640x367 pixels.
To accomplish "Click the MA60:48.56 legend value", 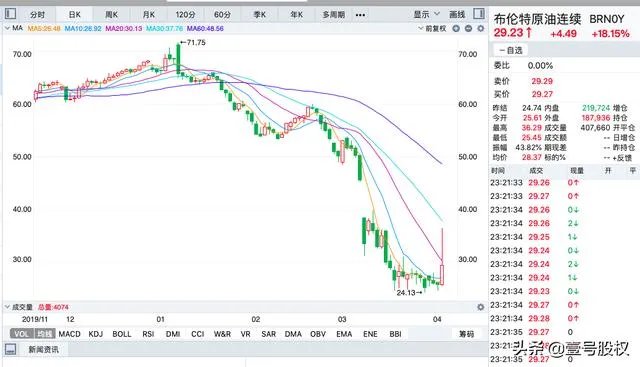I will pos(205,29).
